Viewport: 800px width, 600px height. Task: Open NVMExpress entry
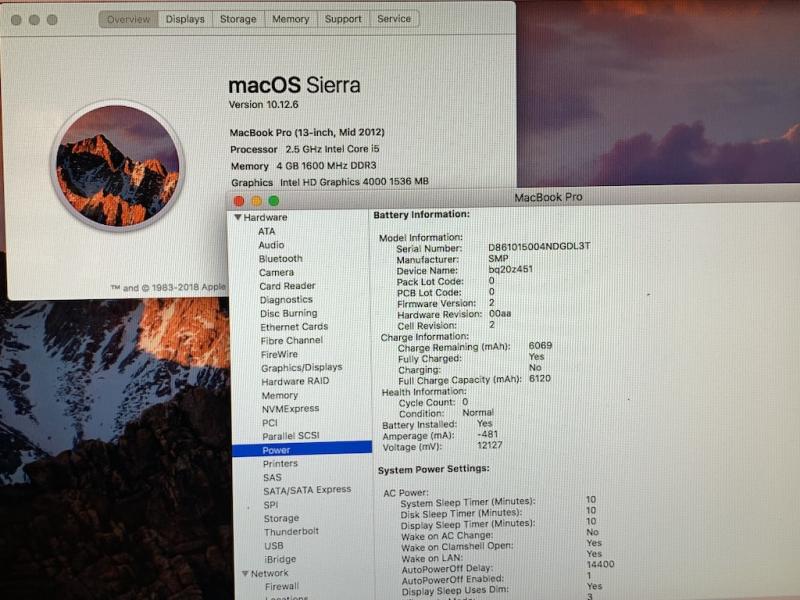point(290,409)
